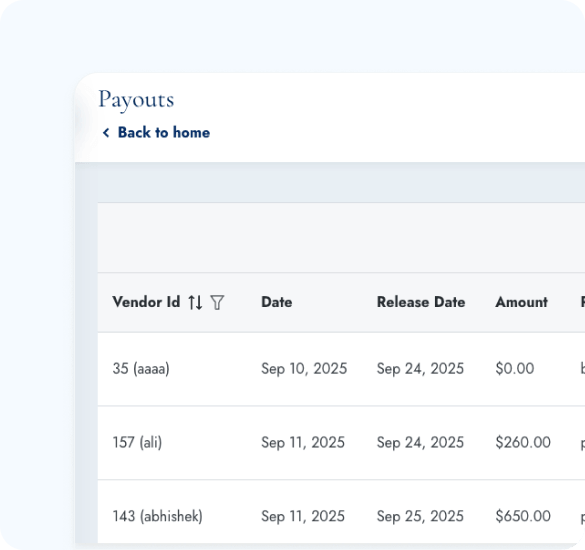Click the back chevron arrow icon
This screenshot has height=550, width=585.
tap(106, 132)
